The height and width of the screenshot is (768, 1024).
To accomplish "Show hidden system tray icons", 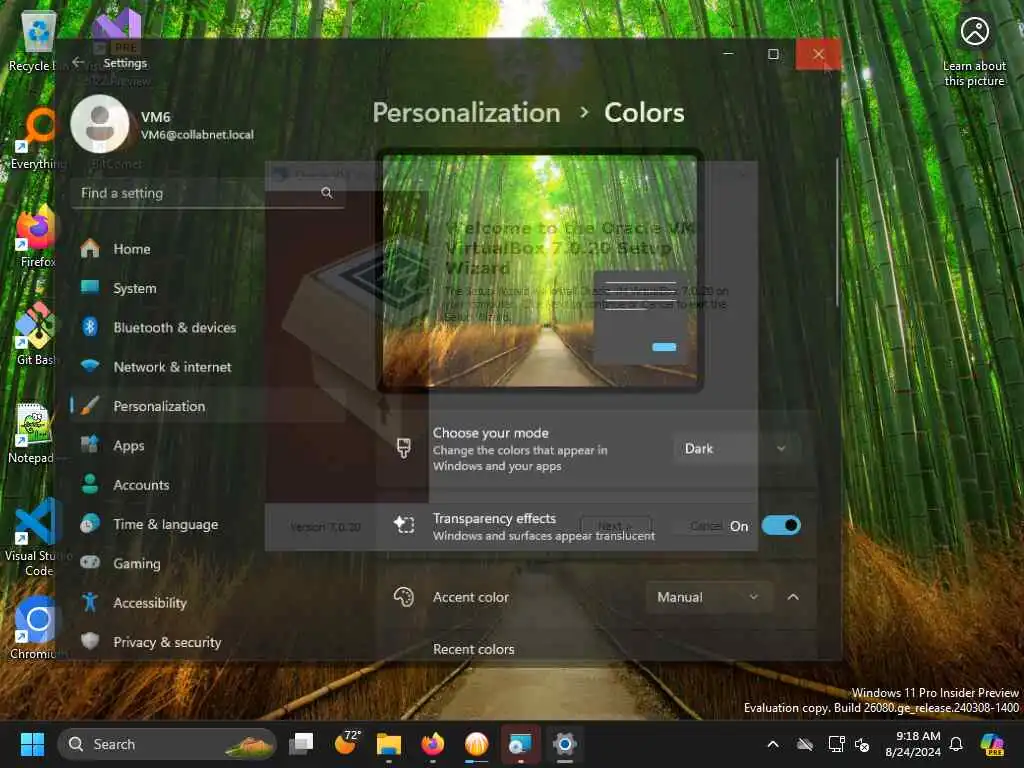I will coord(773,744).
